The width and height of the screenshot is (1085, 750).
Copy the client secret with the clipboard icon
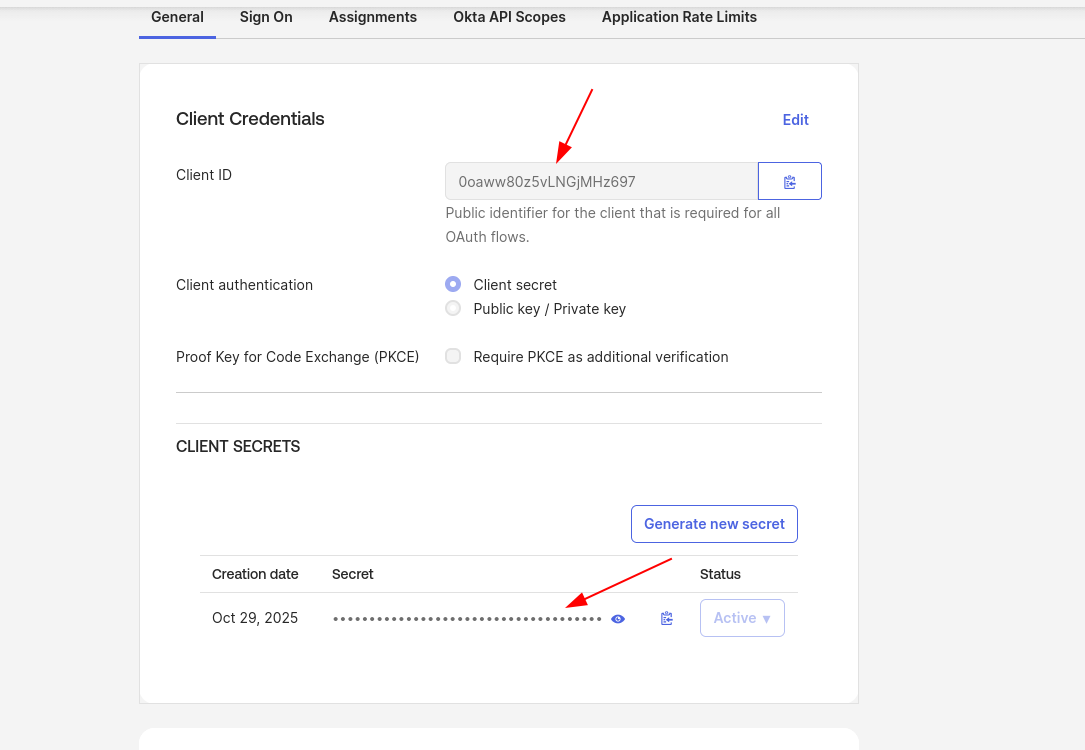666,618
